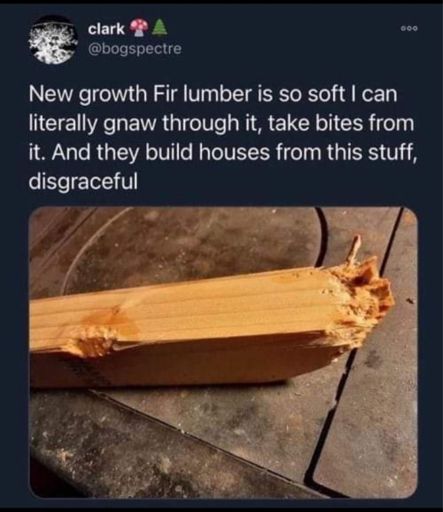Open the tweet's three-dot more options menu
The width and height of the screenshot is (443, 512).
(409, 29)
